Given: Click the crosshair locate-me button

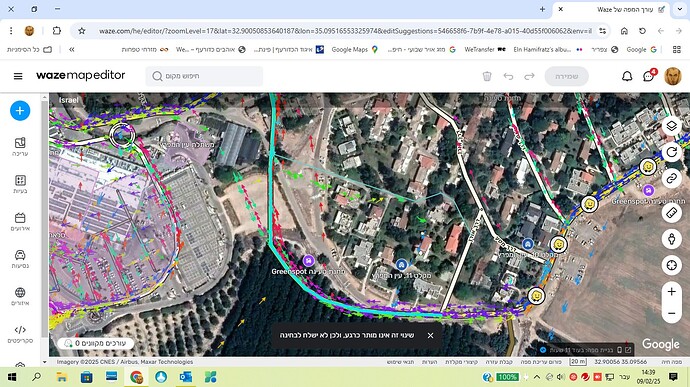Looking at the screenshot, I should pyautogui.click(x=672, y=265).
